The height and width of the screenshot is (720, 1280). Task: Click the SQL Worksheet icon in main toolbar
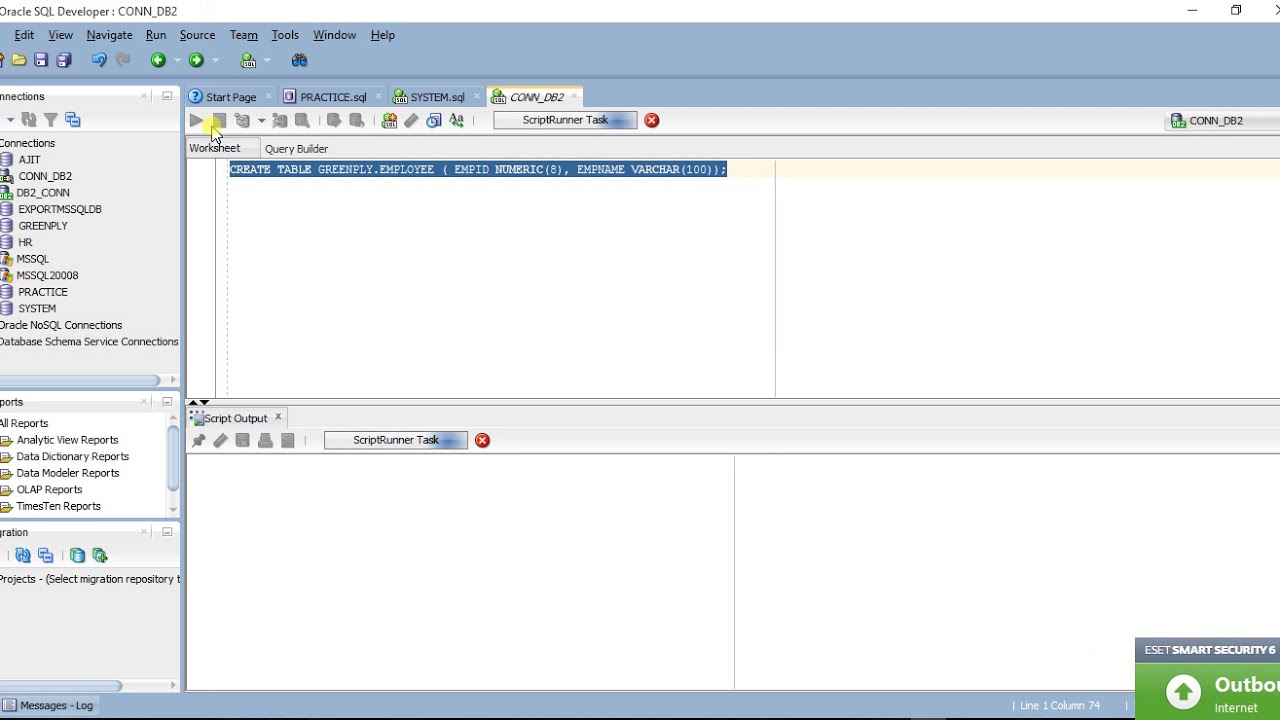coord(248,60)
